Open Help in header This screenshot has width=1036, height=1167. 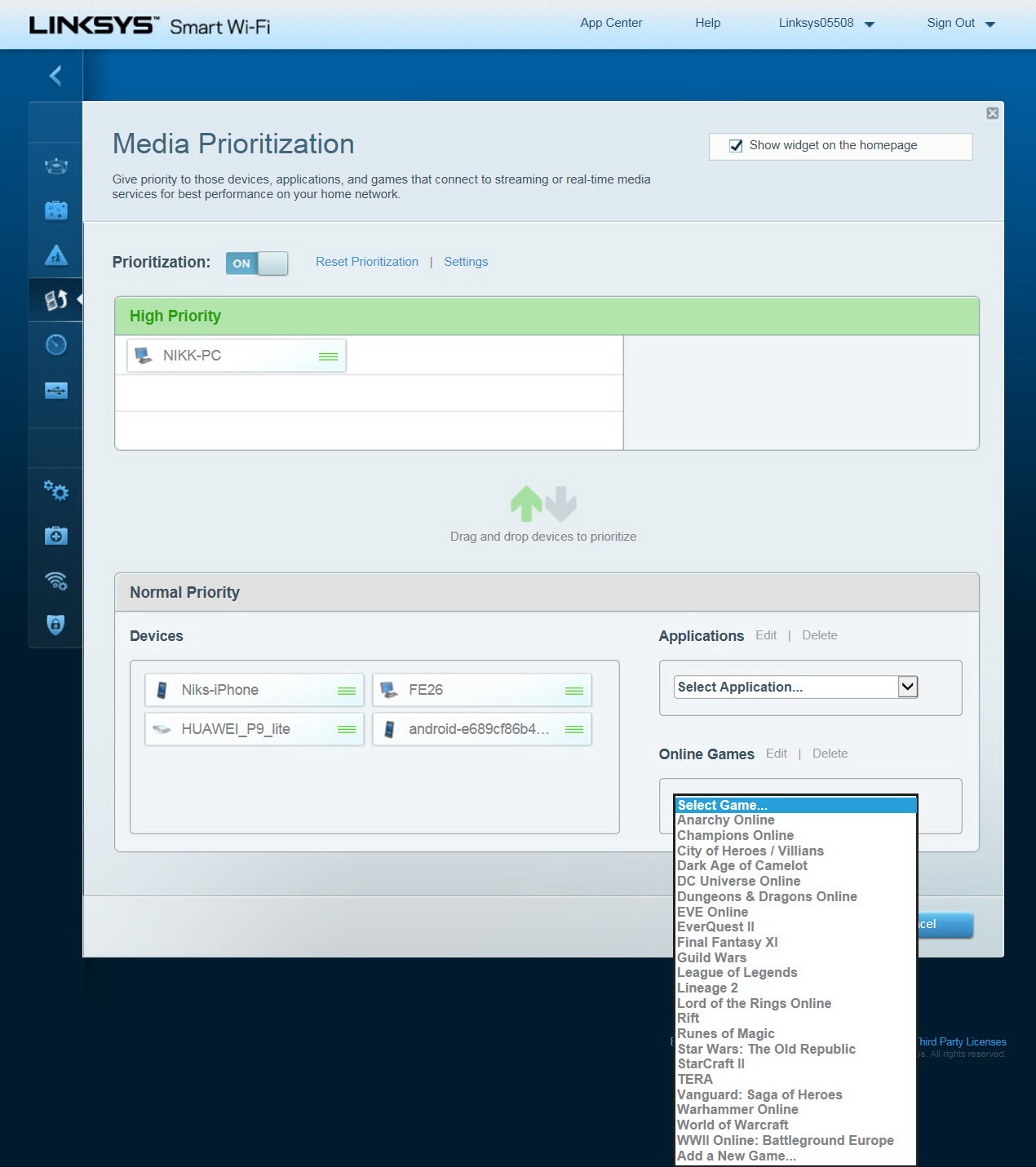[x=708, y=23]
